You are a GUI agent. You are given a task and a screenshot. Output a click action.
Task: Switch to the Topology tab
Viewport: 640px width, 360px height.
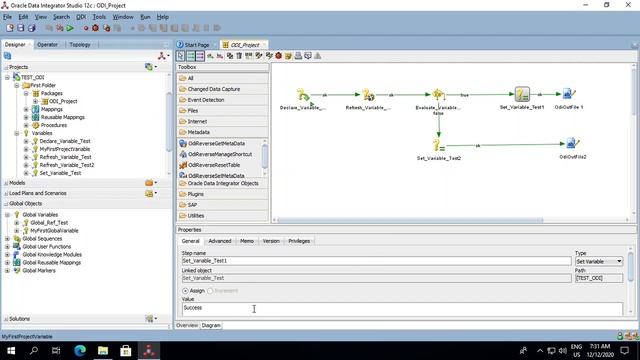coord(80,44)
